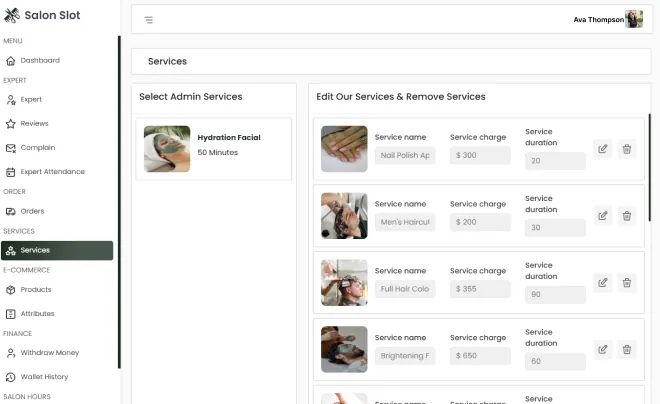This screenshot has height=404, width=660.
Task: Click the Attributes list icon
Action: 11,314
